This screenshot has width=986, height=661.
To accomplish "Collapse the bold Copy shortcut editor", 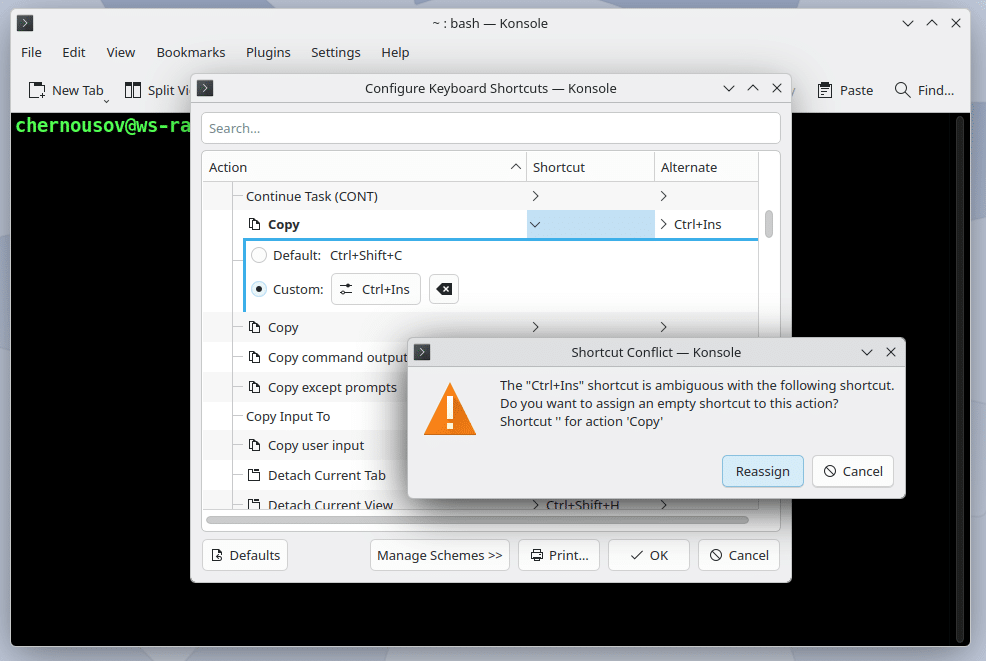I will coord(535,225).
